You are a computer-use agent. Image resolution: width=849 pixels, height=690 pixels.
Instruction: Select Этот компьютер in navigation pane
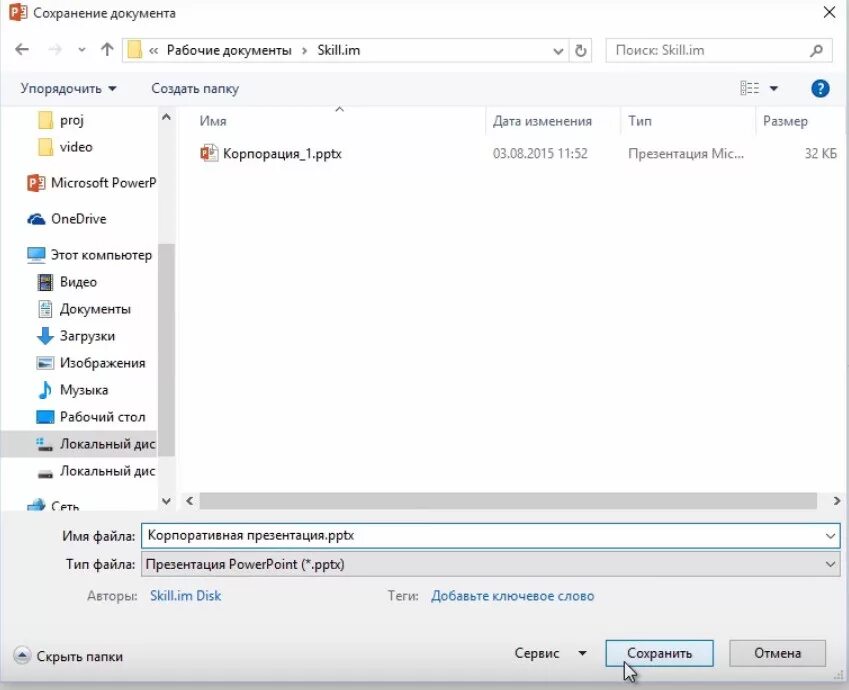89,255
